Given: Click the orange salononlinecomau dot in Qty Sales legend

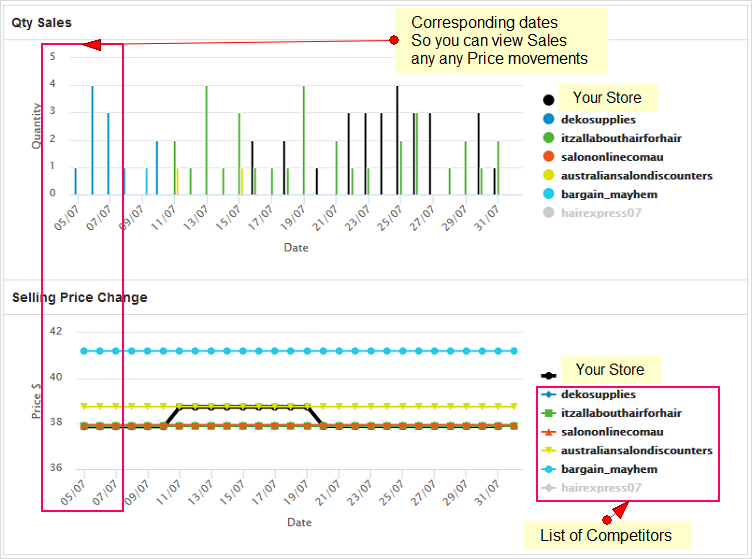Looking at the screenshot, I should [x=548, y=157].
